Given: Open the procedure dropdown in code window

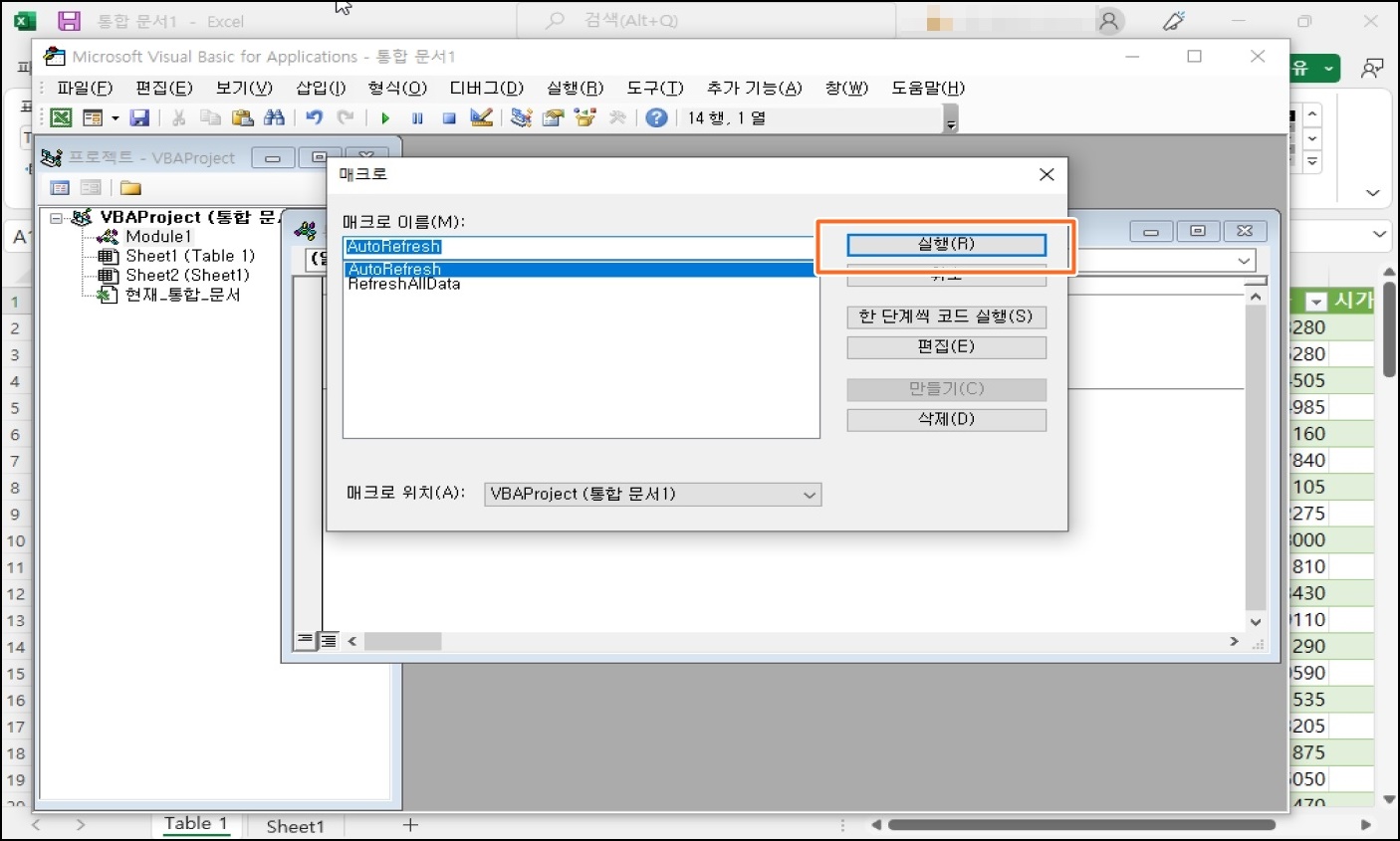Looking at the screenshot, I should tap(1244, 261).
